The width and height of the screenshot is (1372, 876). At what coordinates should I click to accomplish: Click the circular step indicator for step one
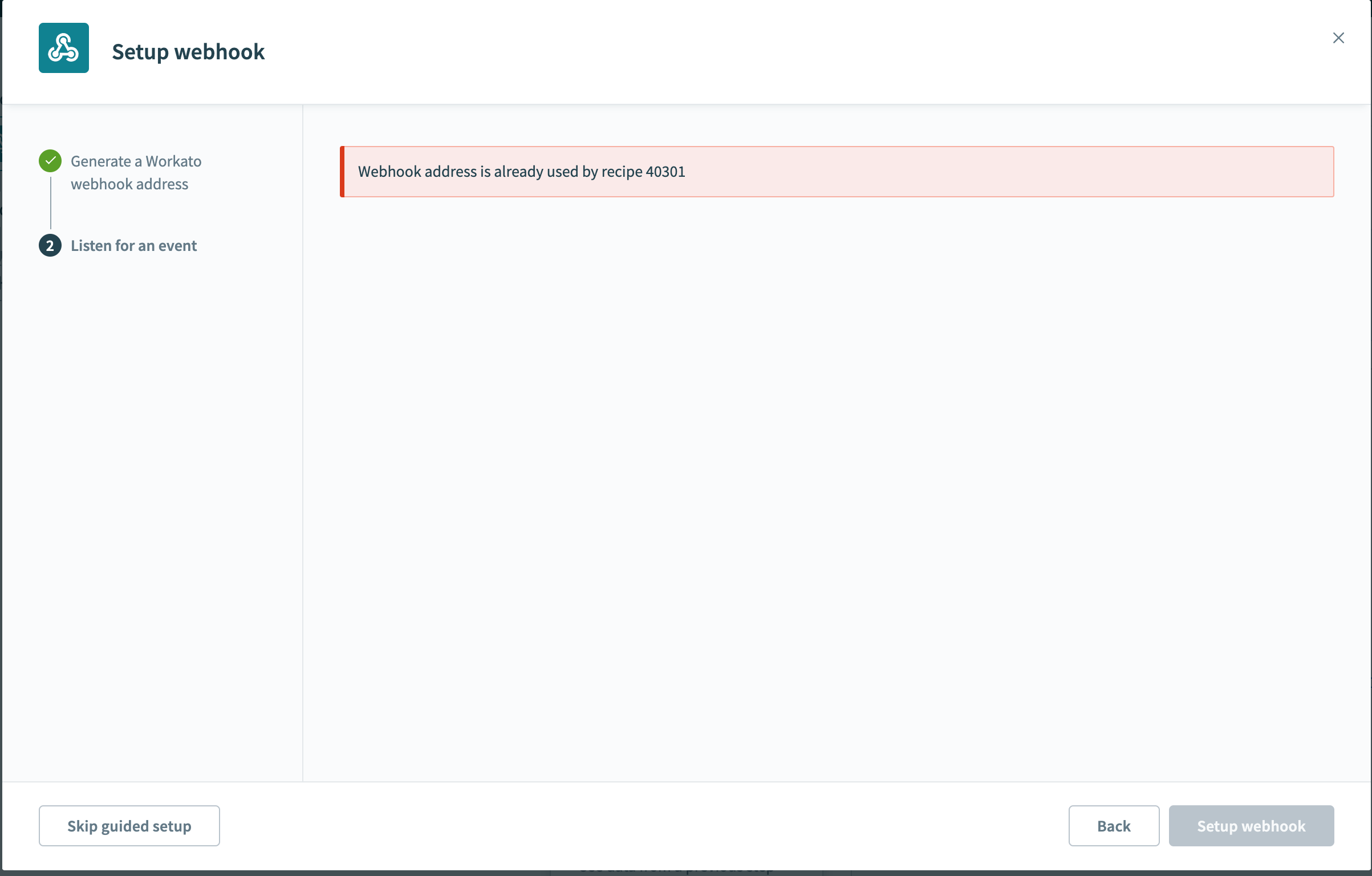click(x=51, y=160)
